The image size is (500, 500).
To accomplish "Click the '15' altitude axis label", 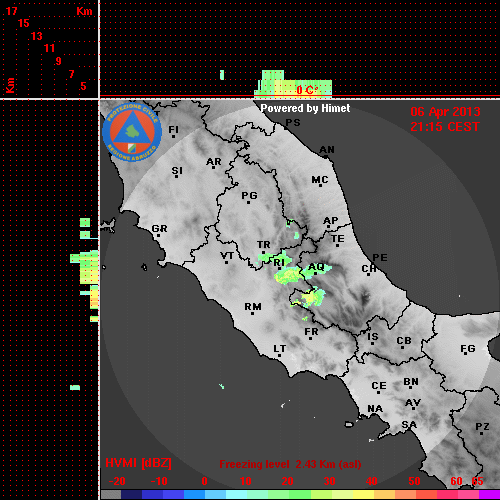I will (24, 23).
